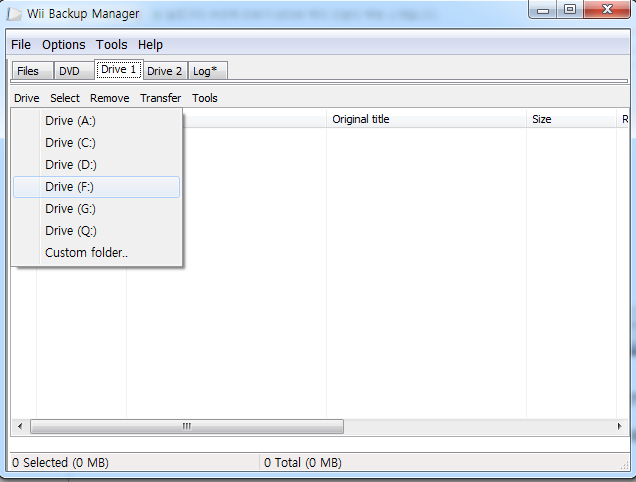
Task: Select the Drive 1 tab
Action: [118, 69]
